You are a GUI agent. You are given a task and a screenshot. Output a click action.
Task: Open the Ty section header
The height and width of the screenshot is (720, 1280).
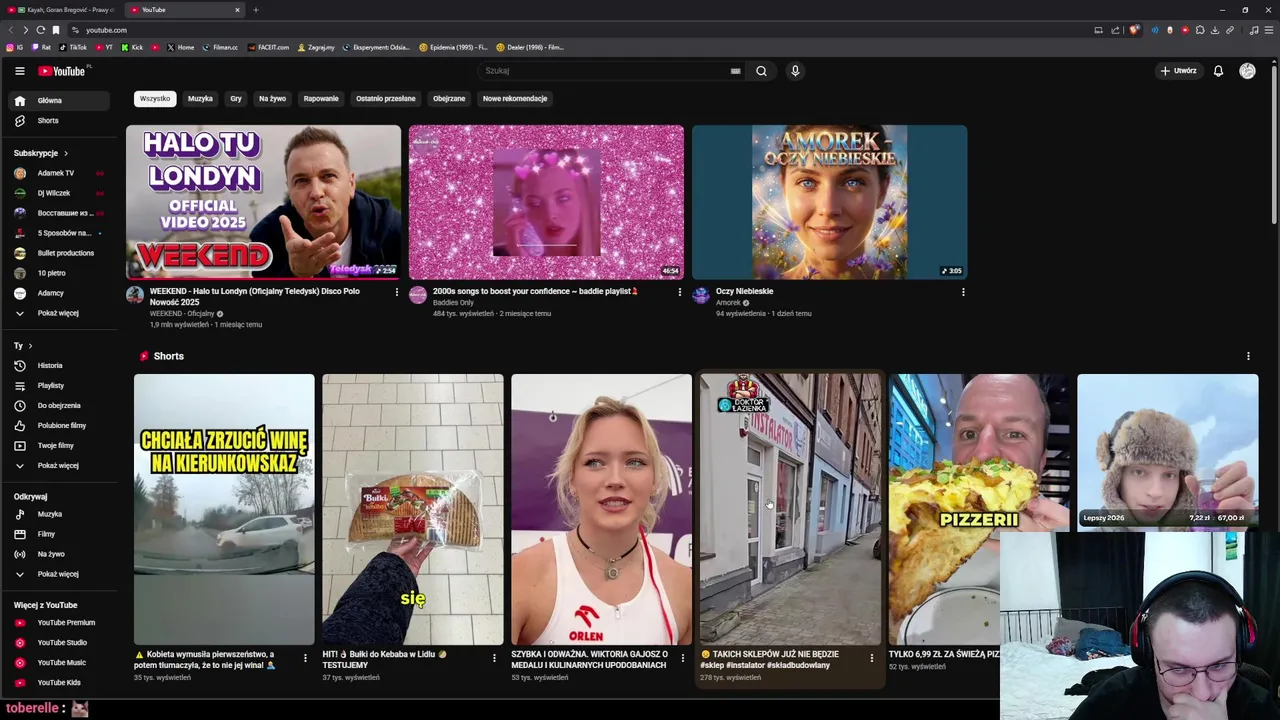[23, 346]
